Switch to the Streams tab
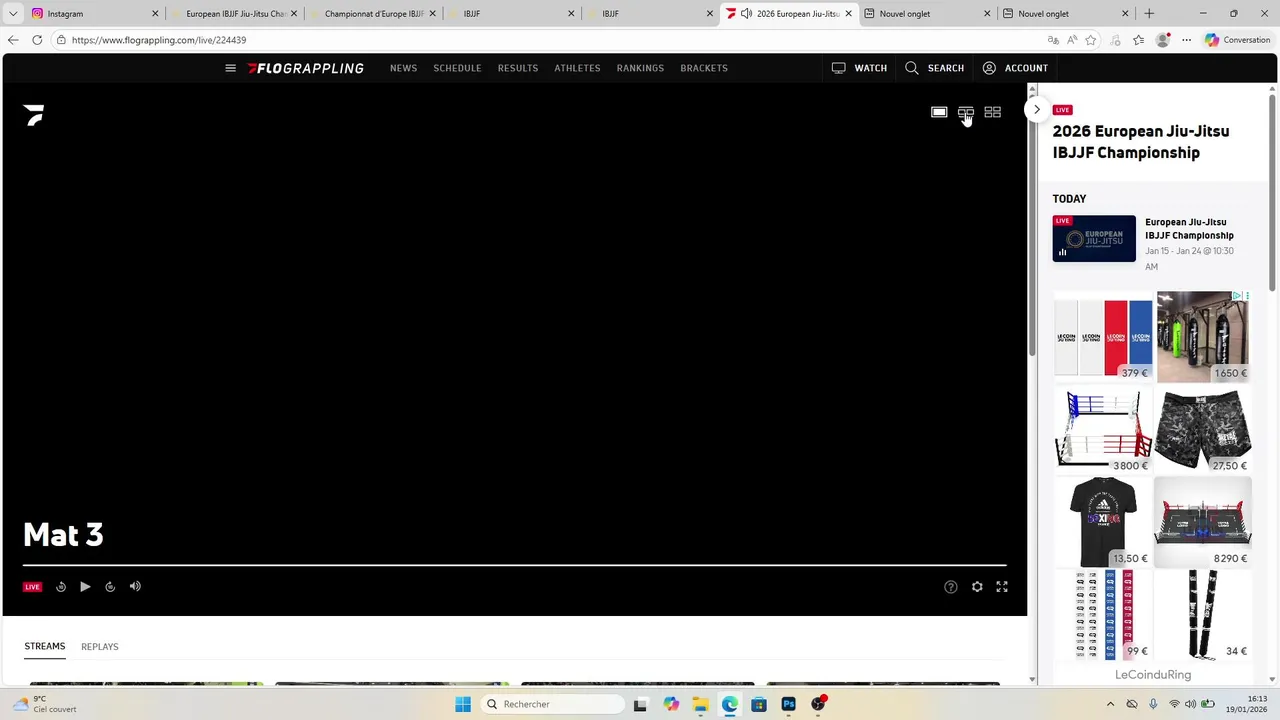The image size is (1280, 720). point(45,646)
